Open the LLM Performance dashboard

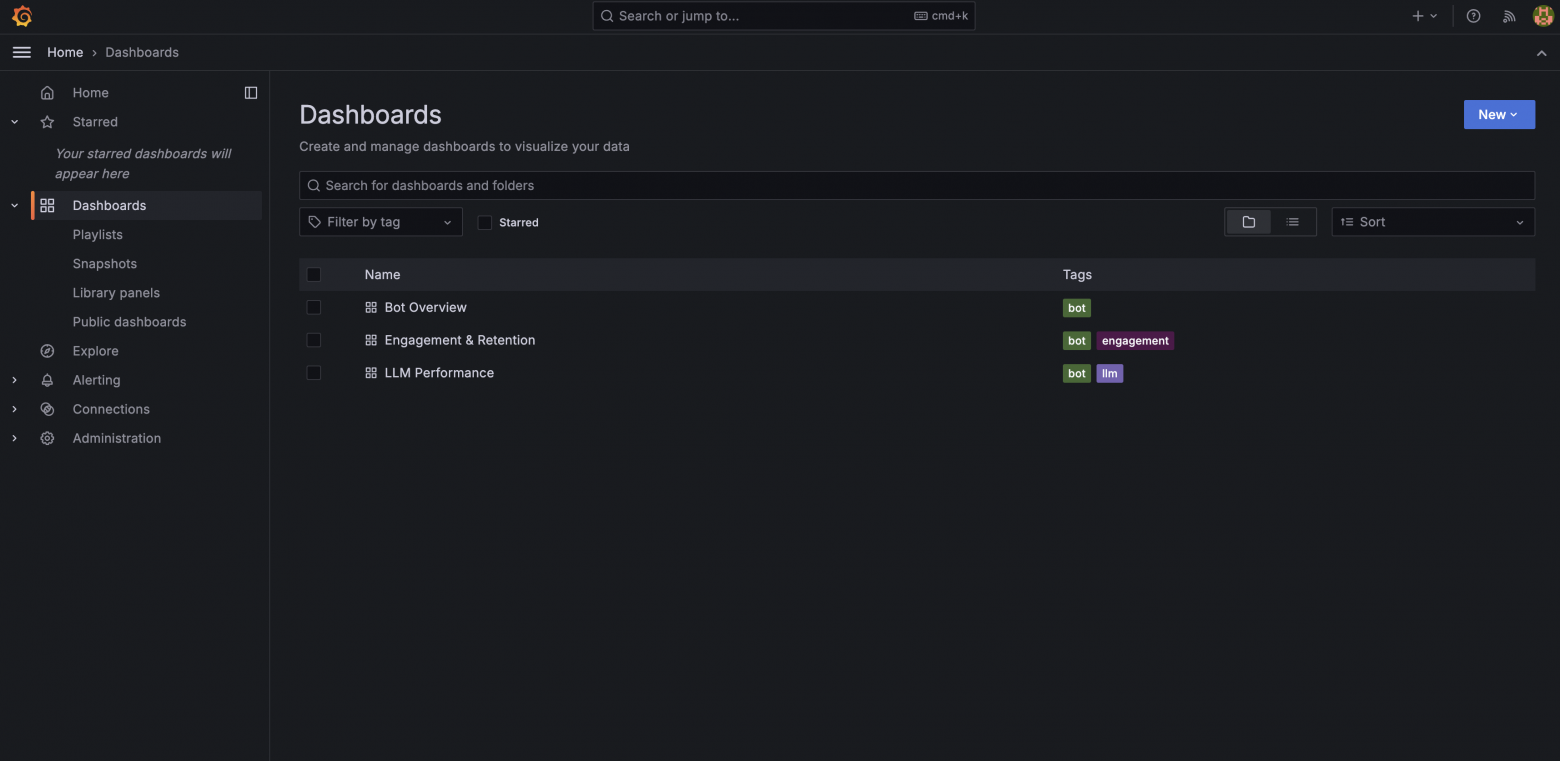tap(439, 372)
